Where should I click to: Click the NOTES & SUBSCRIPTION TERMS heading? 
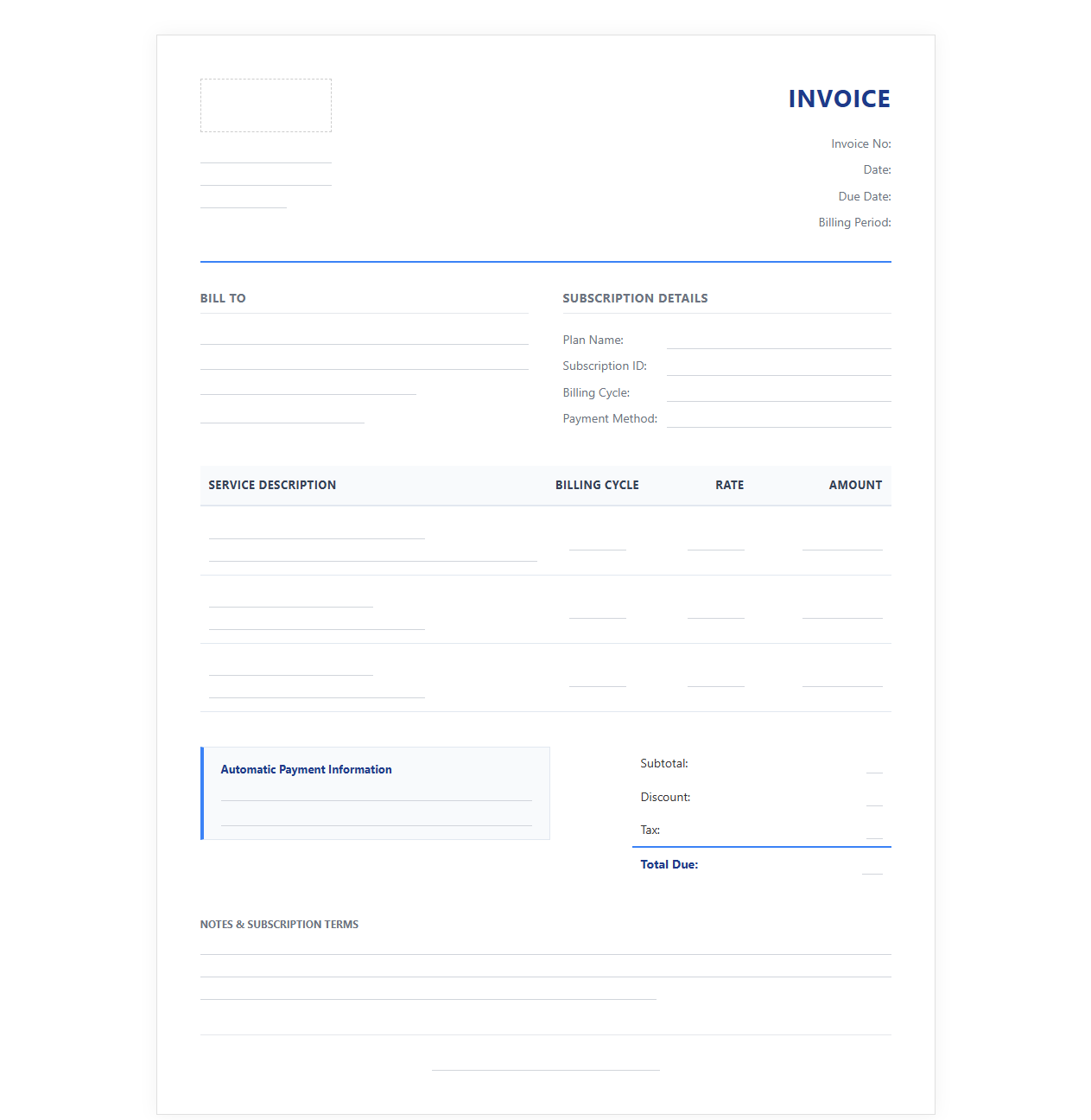pos(279,925)
